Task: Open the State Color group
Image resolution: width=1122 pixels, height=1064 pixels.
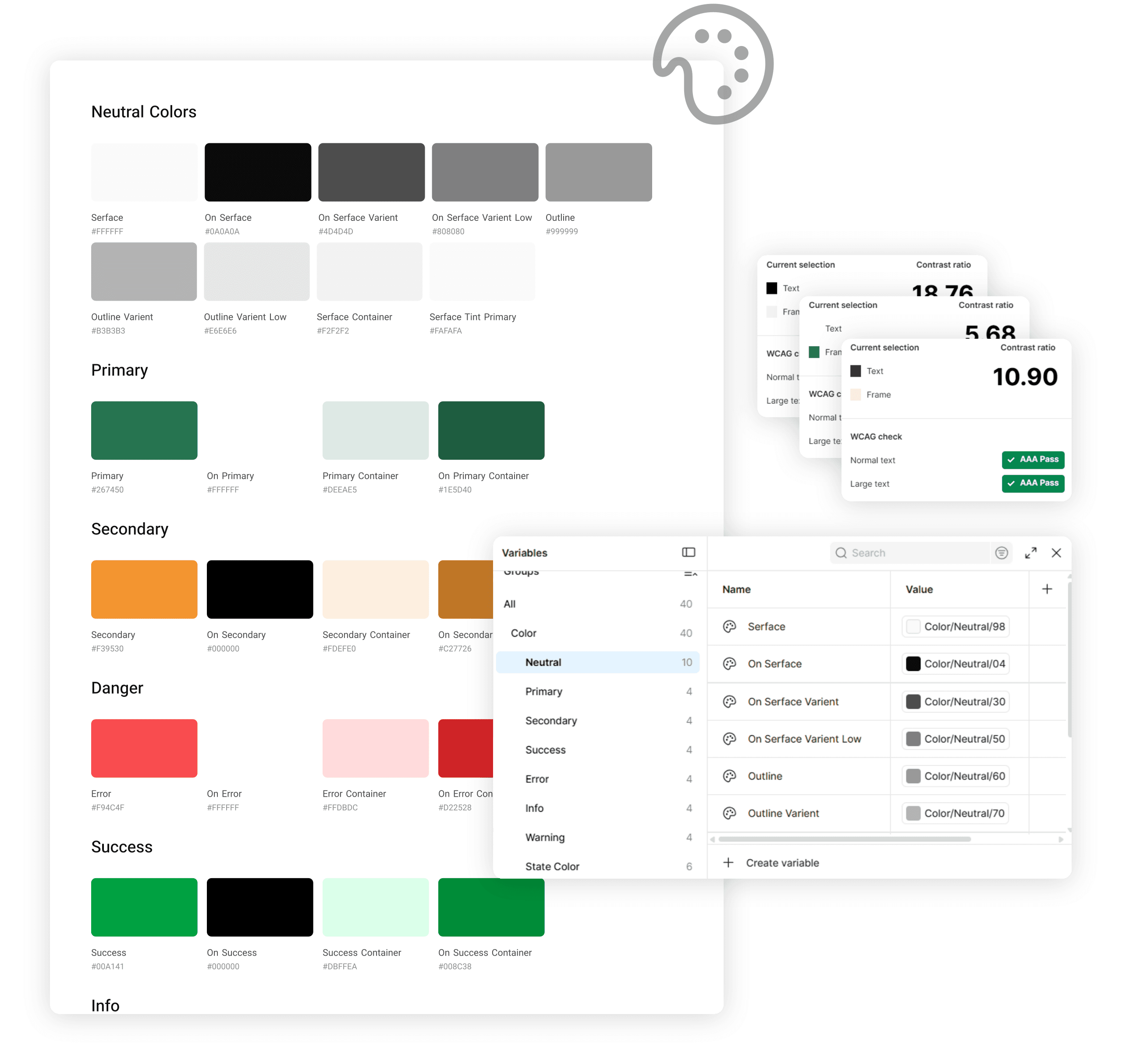Action: tap(598, 867)
